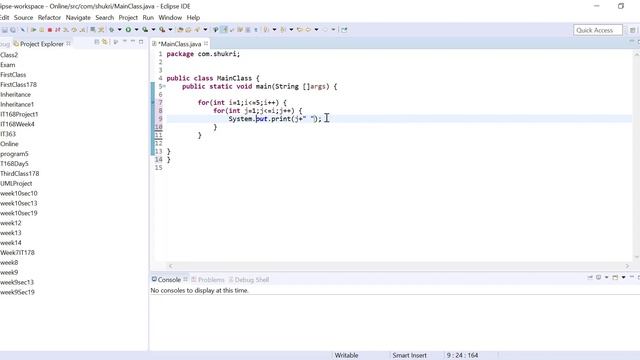Image resolution: width=640 pixels, height=360 pixels.
Task: Click the Open Perspective icon beside Quick Access
Action: click(632, 30)
